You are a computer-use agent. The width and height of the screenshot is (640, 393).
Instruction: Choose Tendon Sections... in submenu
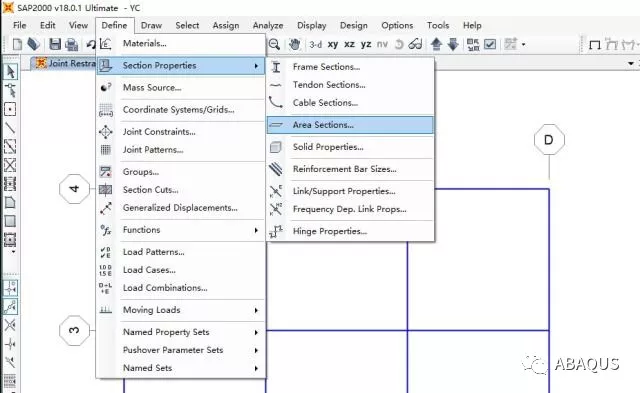(350, 85)
